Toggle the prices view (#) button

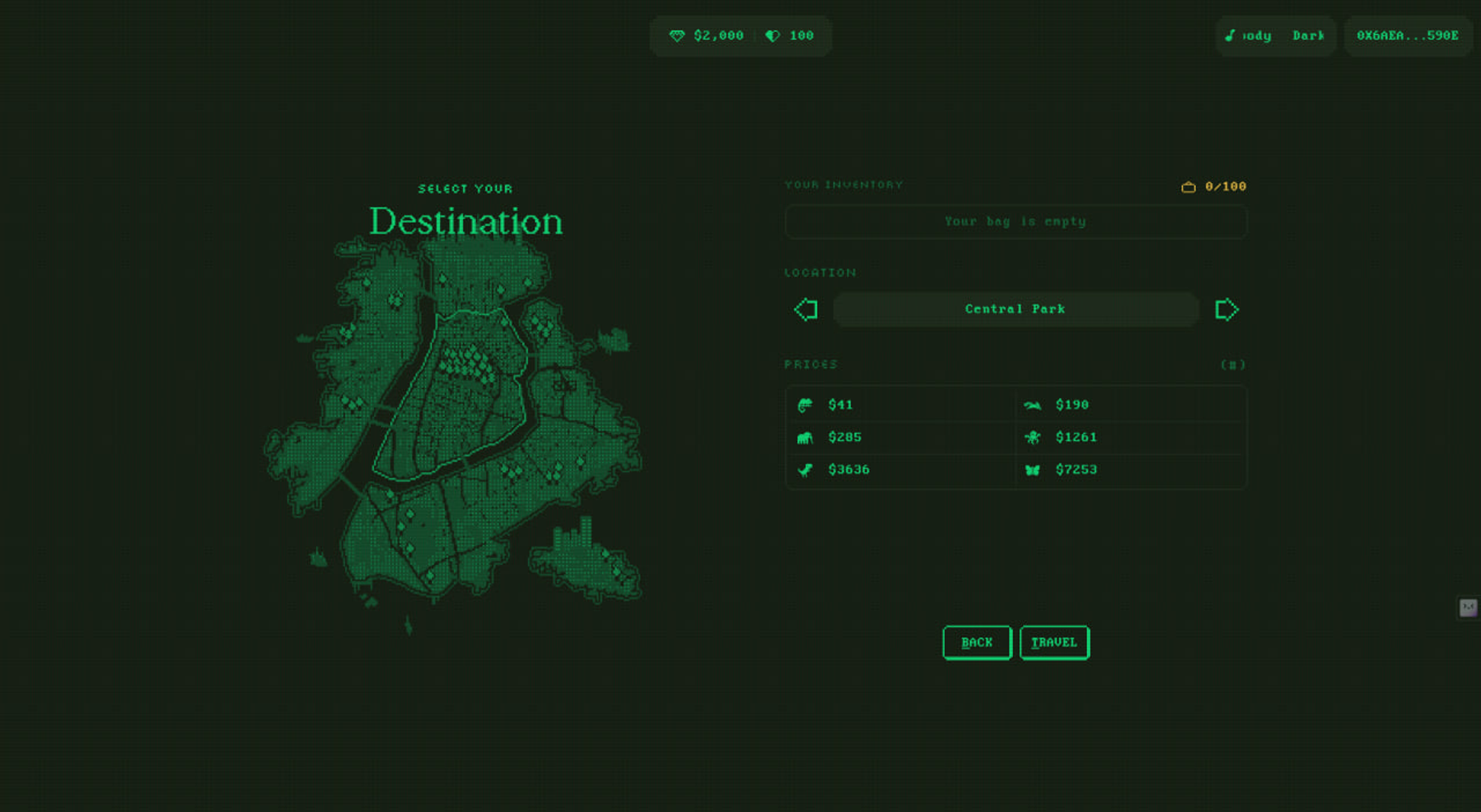coord(1233,365)
